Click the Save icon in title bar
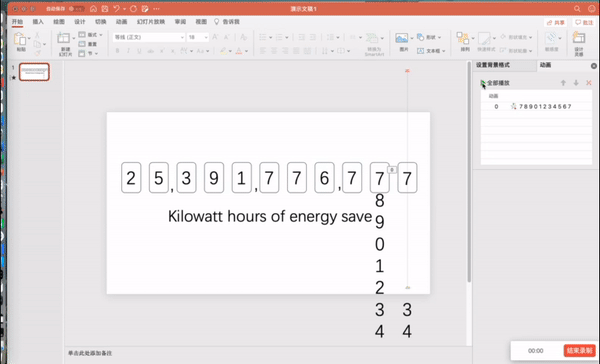This screenshot has height=364, width=600. tap(104, 8)
